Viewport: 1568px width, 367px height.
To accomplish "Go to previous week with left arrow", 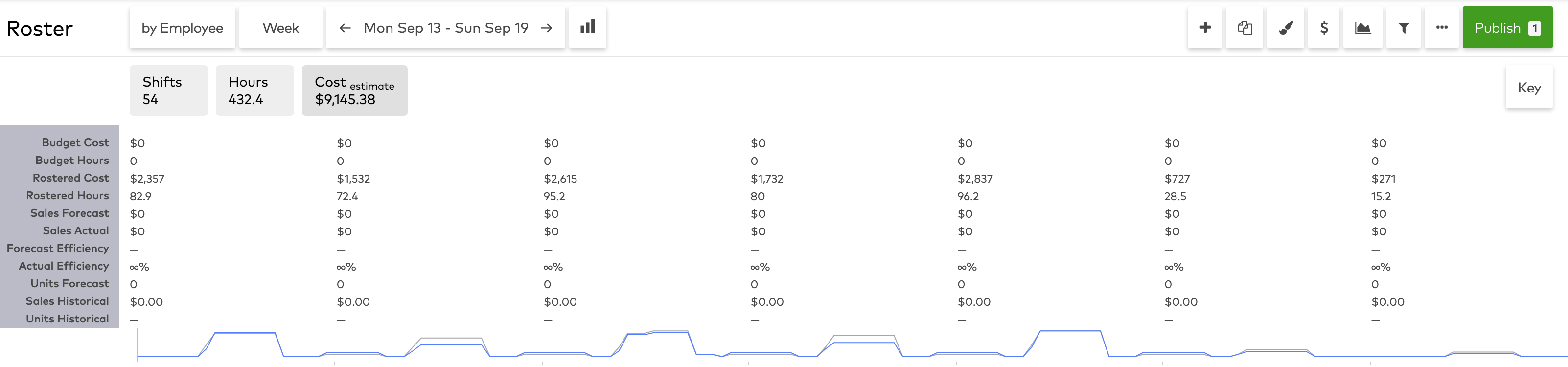I will coord(345,28).
